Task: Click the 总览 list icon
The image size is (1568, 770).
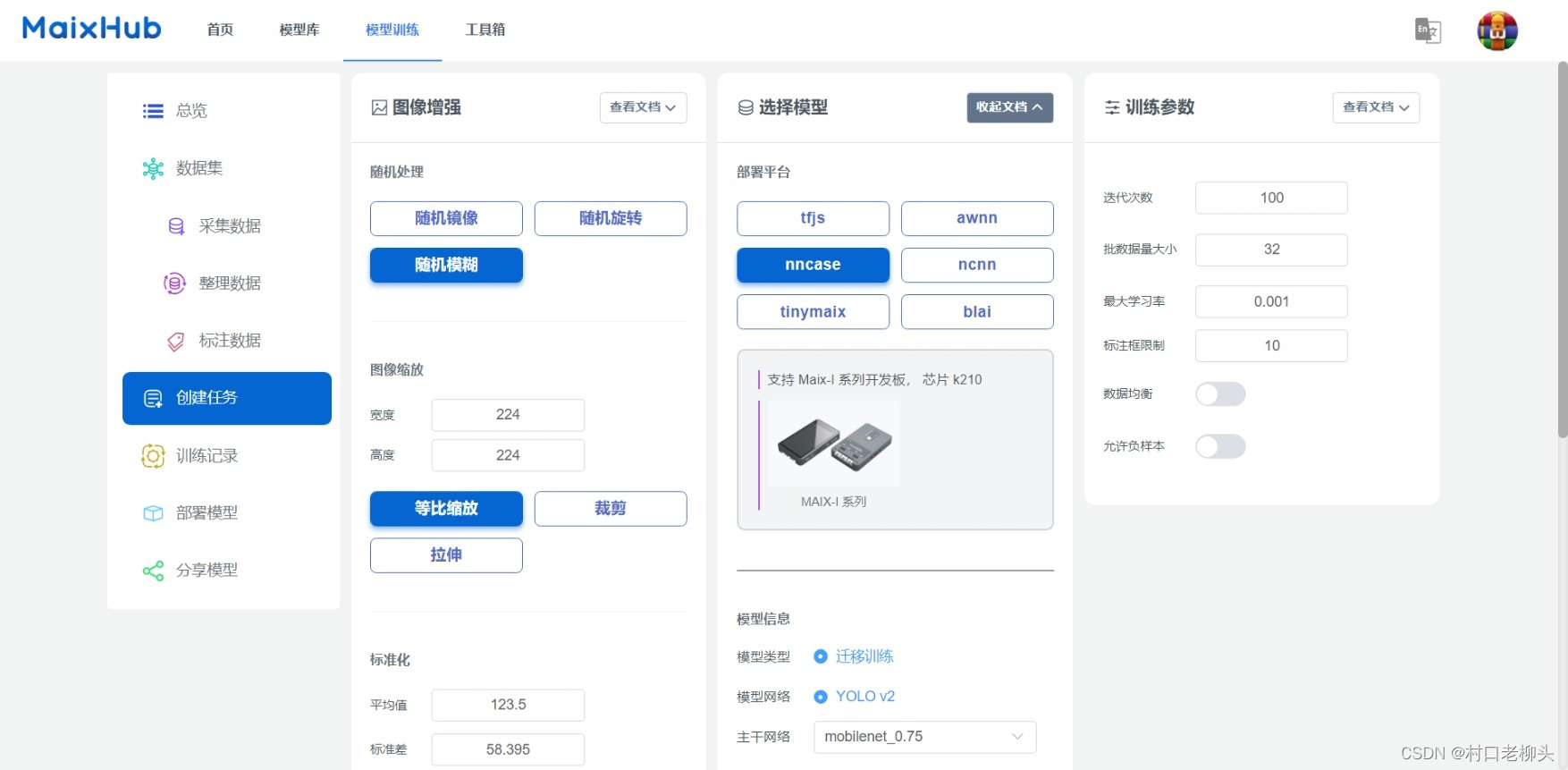Action: (x=153, y=111)
